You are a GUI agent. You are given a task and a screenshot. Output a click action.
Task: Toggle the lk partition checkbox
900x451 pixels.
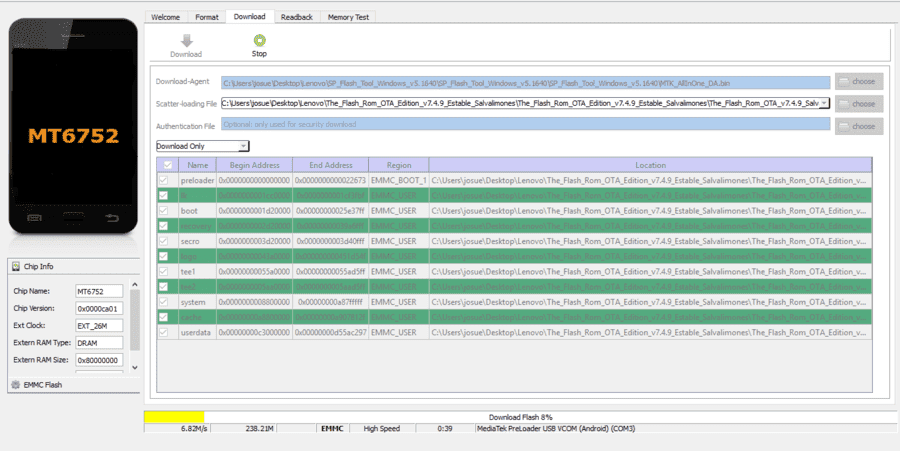pyautogui.click(x=164, y=196)
